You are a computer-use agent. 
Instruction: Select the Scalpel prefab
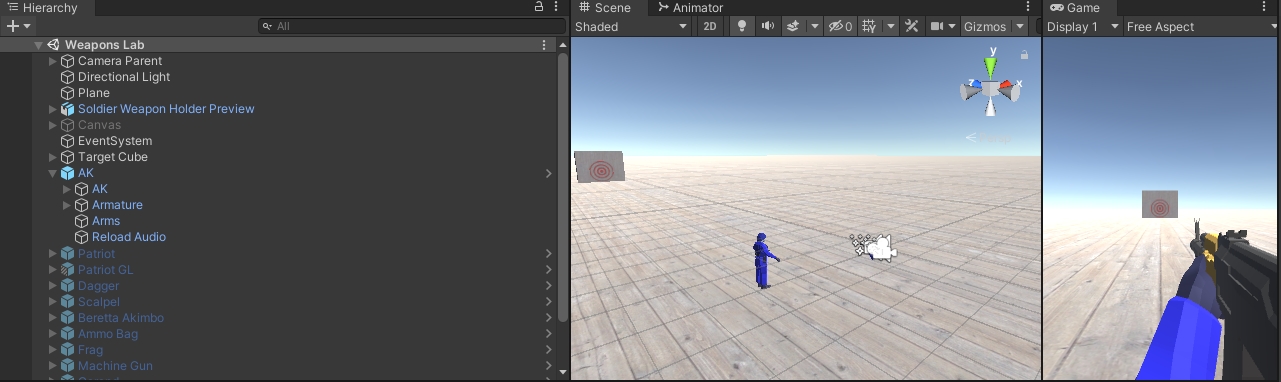coord(99,302)
